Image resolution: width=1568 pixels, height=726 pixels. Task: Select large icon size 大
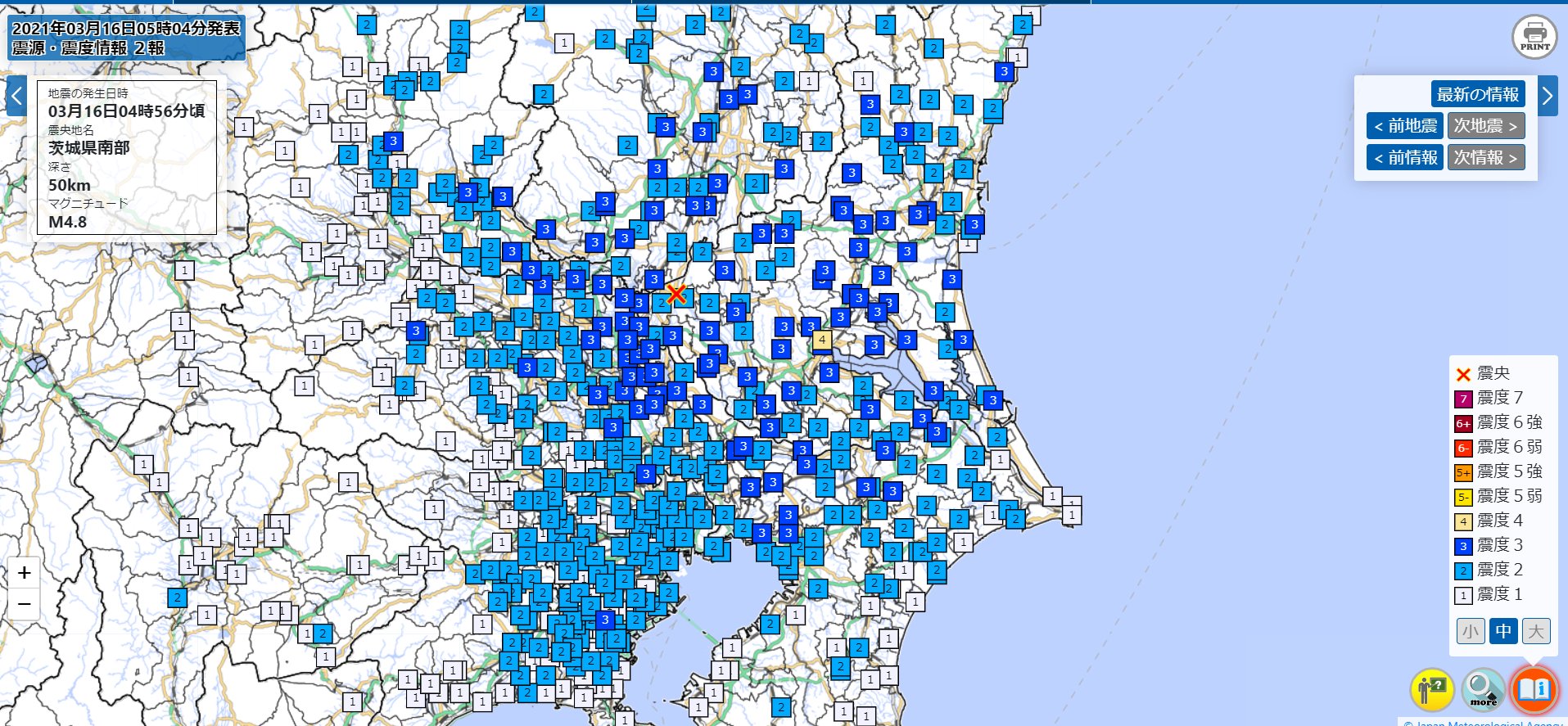click(x=1536, y=631)
